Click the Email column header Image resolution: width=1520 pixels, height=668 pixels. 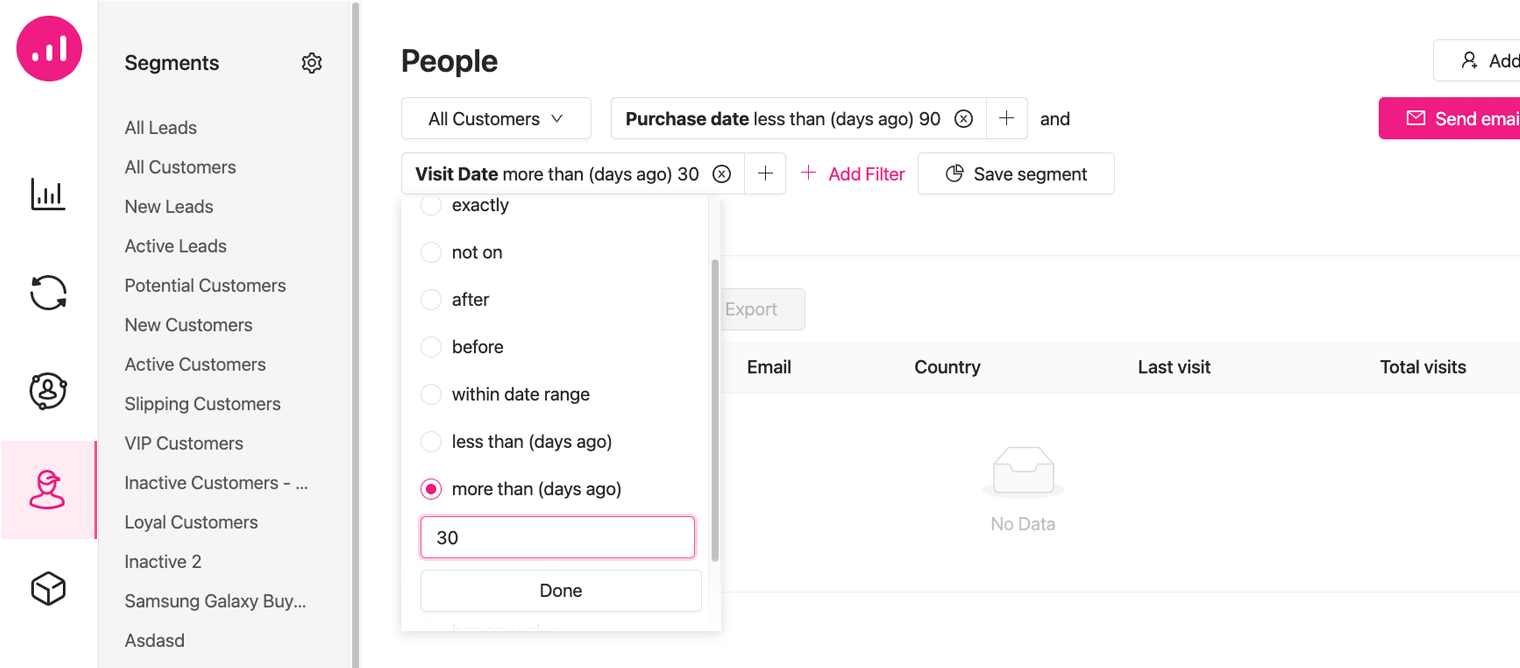coord(769,367)
